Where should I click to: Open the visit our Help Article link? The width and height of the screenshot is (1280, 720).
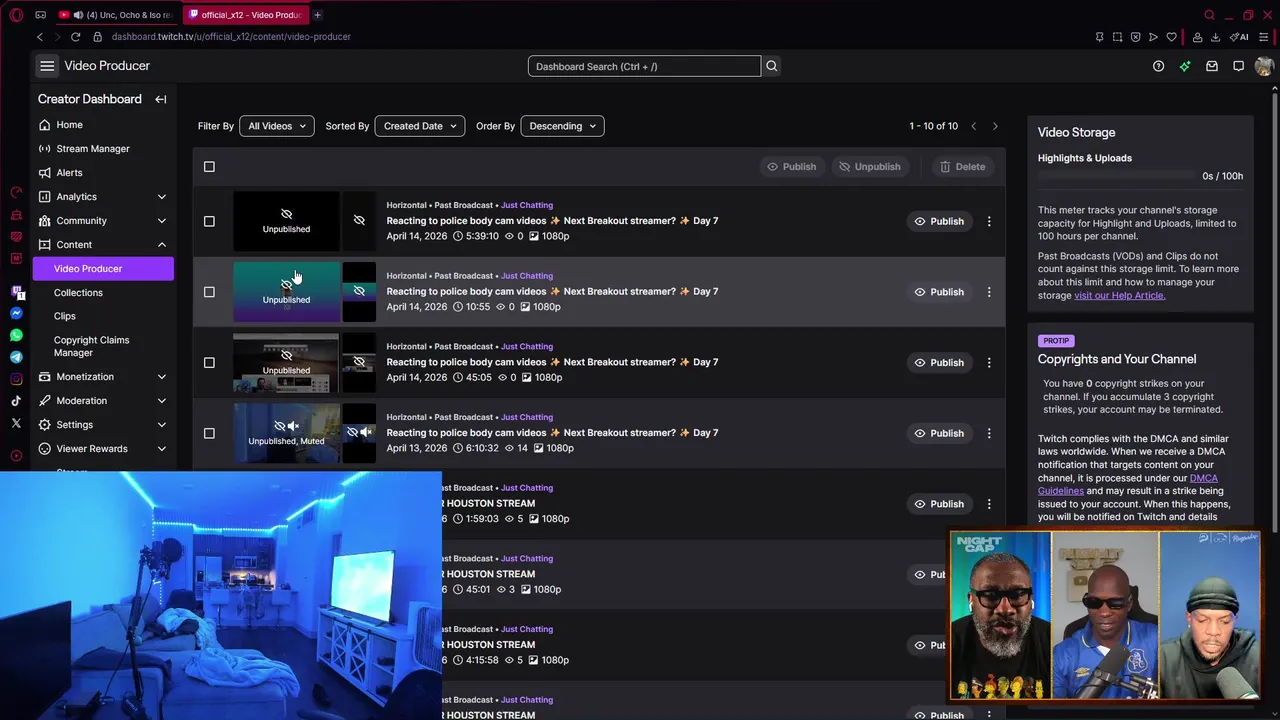tap(1119, 295)
